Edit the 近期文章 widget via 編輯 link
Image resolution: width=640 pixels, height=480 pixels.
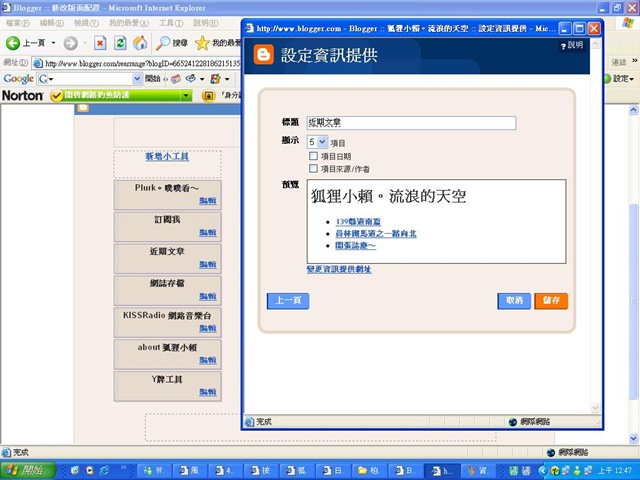point(208,264)
